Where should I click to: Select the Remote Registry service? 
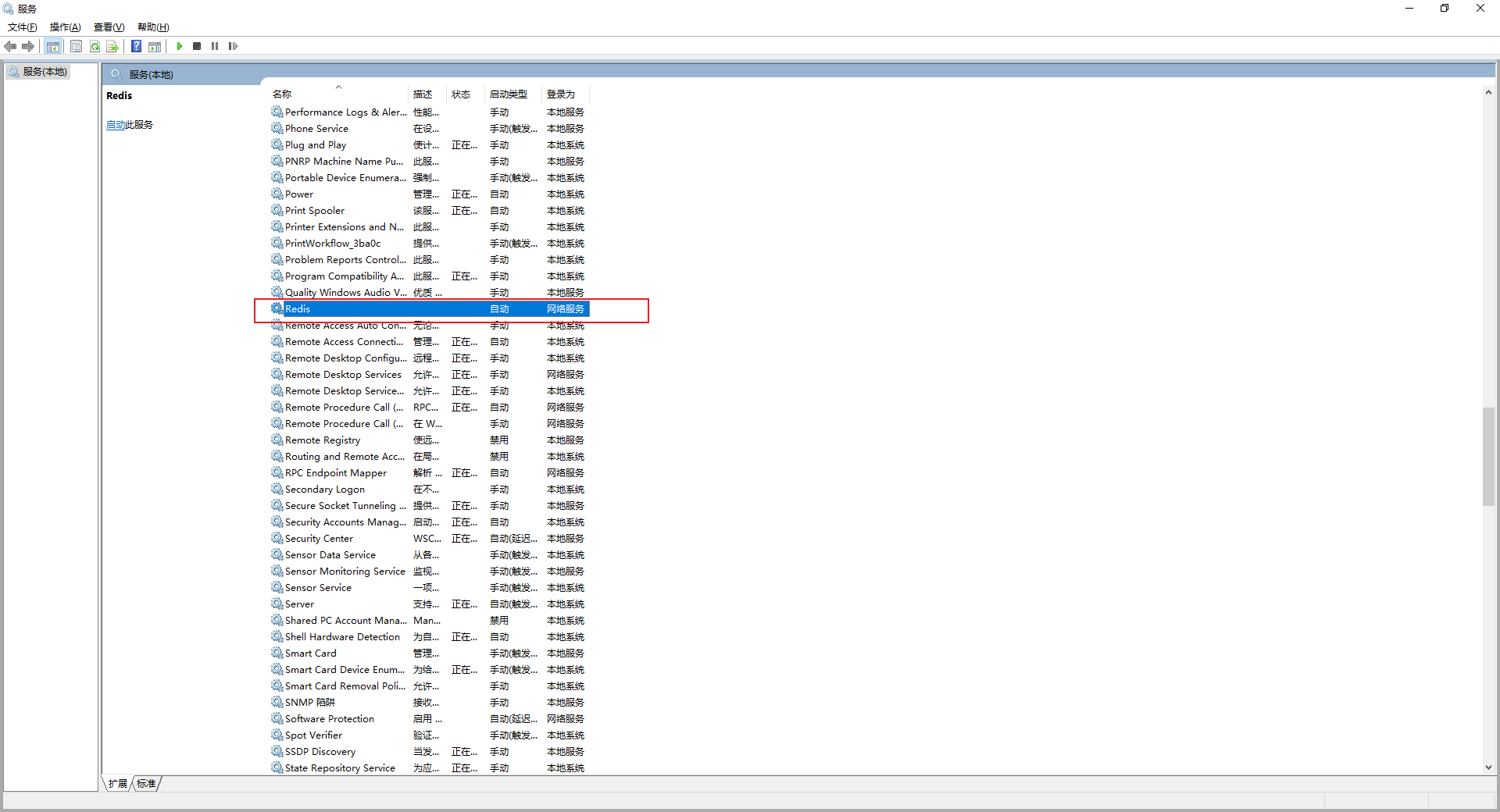[x=430, y=440]
